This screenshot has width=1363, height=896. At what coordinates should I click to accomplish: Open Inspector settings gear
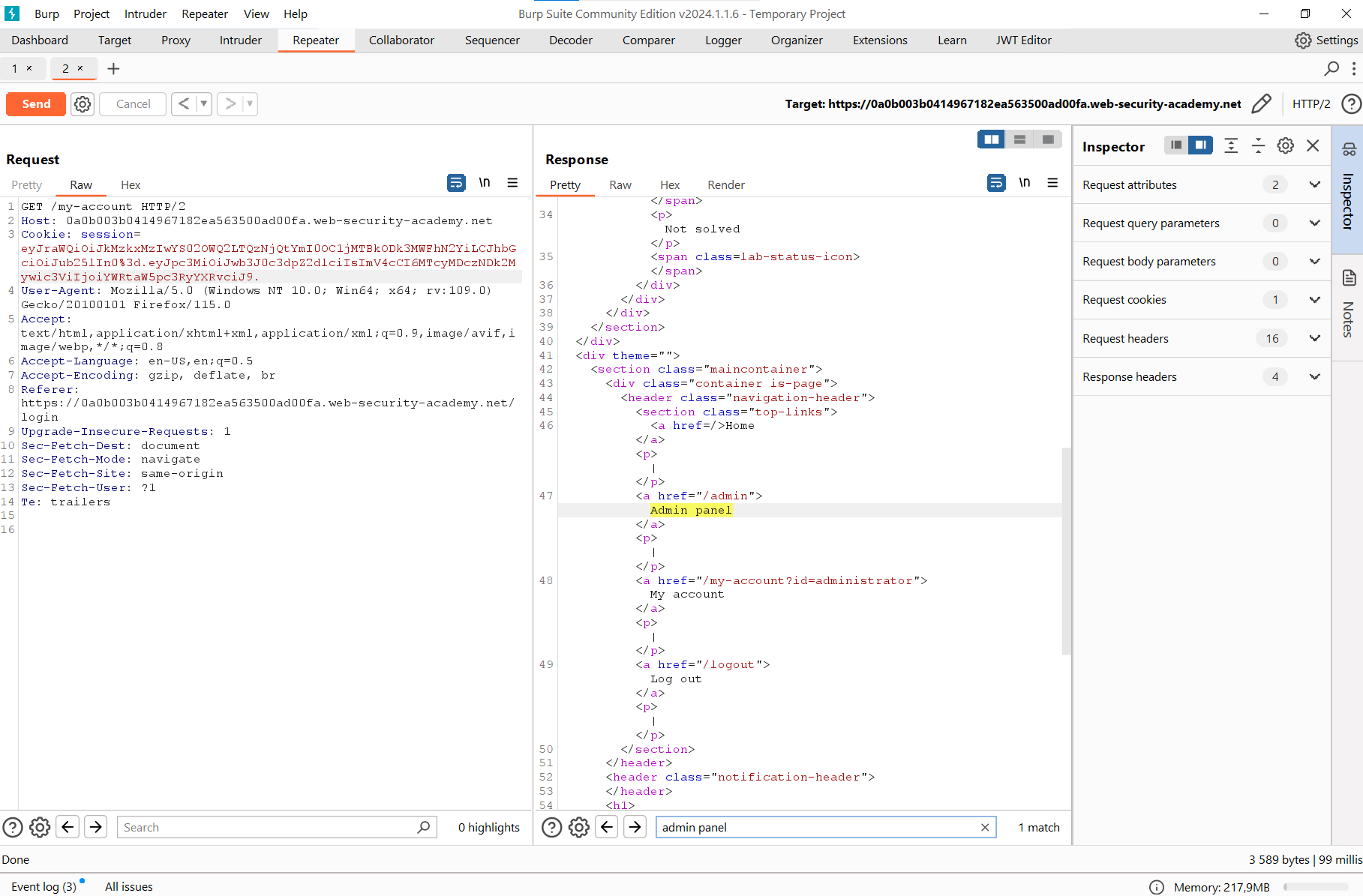point(1286,145)
